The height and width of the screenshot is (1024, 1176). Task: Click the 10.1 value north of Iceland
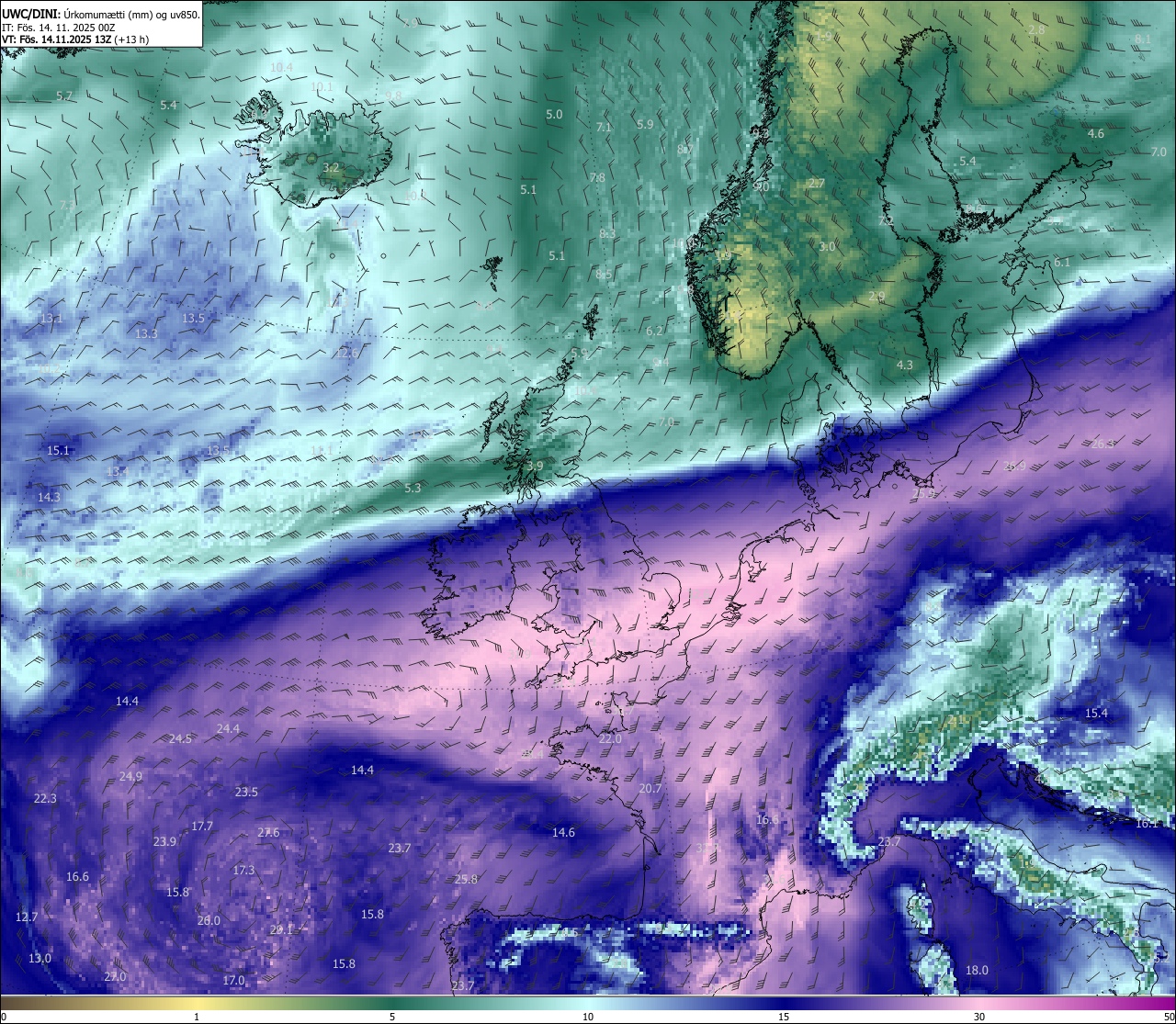[x=322, y=87]
